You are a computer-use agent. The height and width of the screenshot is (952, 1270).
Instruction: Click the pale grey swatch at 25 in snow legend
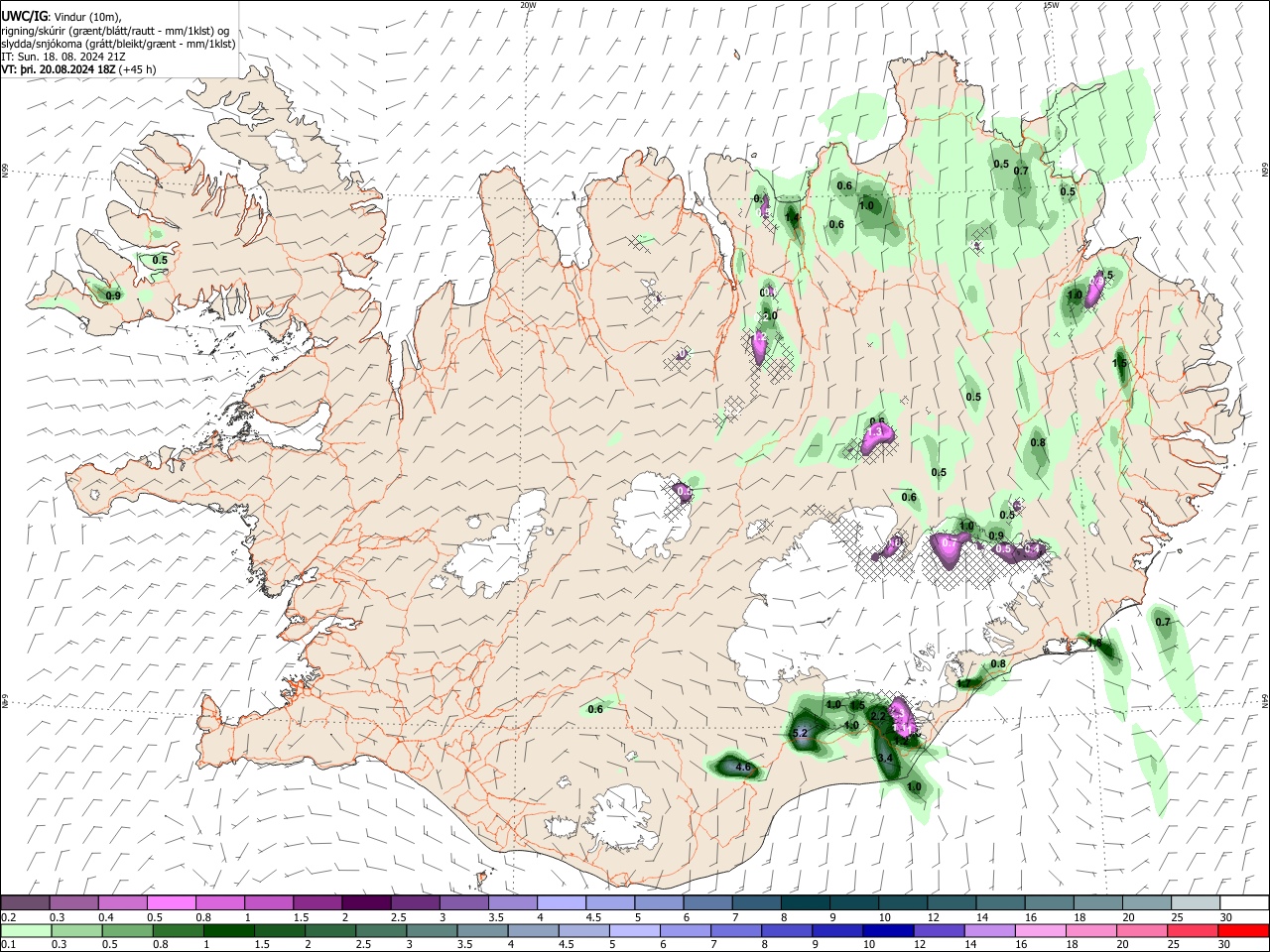(x=1195, y=903)
